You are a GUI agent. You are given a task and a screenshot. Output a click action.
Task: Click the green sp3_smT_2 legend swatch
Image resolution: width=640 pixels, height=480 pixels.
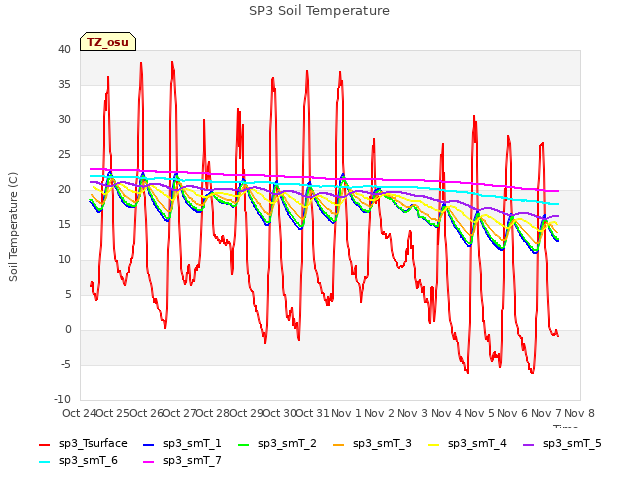point(244,445)
